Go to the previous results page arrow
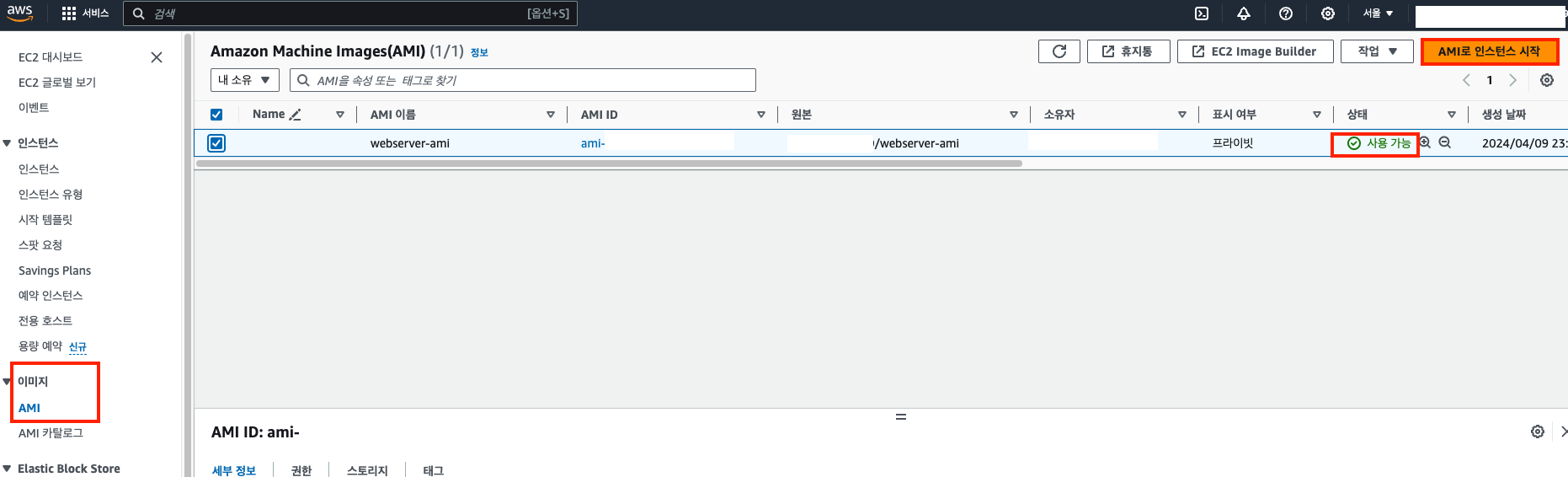Image resolution: width=1568 pixels, height=477 pixels. [1466, 80]
